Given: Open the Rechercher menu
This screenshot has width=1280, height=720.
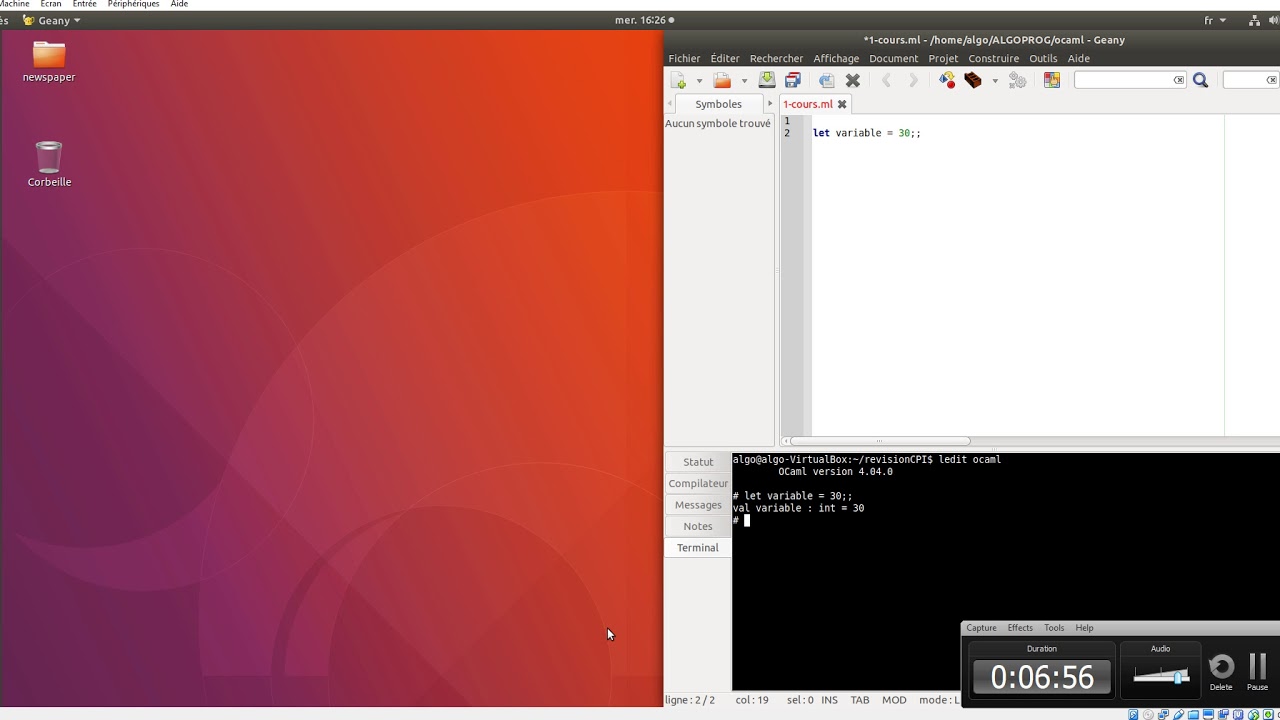Looking at the screenshot, I should pyautogui.click(x=776, y=59).
